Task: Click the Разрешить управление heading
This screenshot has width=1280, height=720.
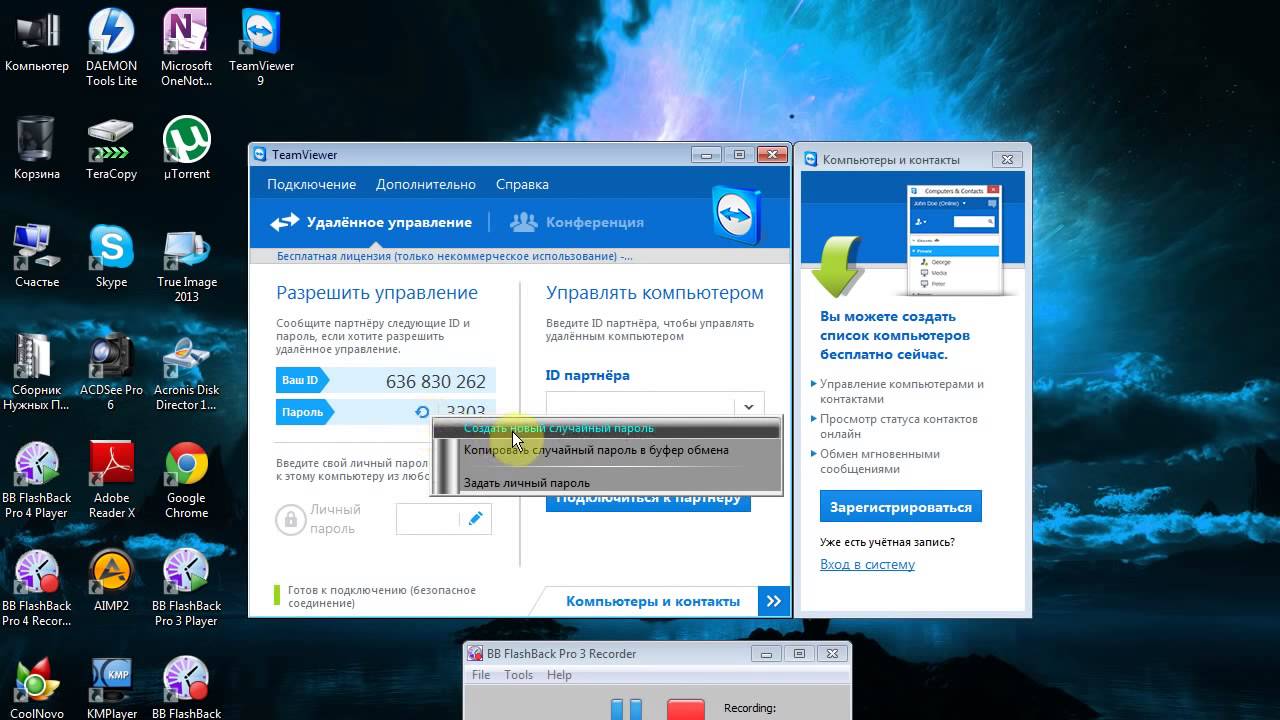Action: pyautogui.click(x=377, y=293)
